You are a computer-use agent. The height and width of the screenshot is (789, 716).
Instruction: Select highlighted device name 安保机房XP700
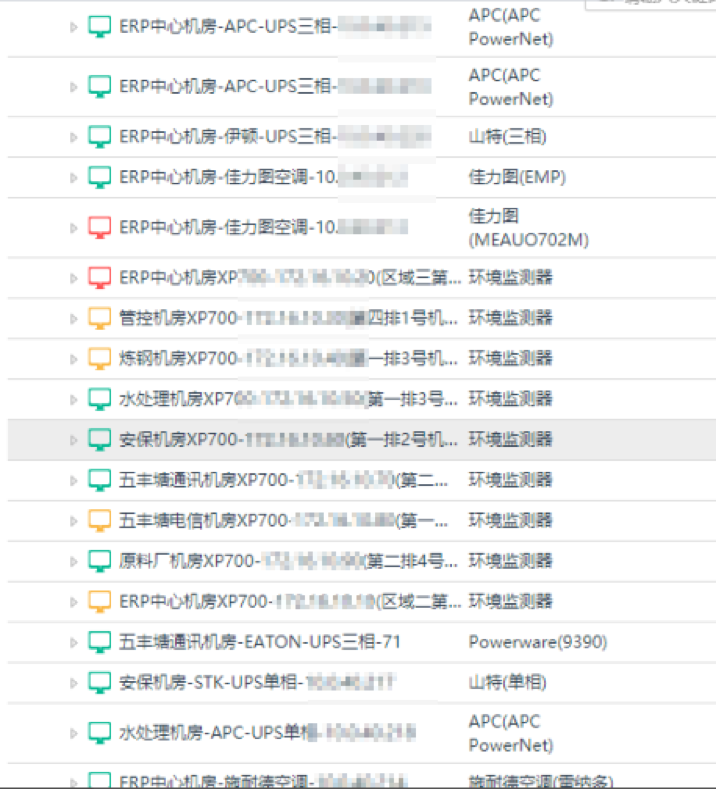(288, 439)
